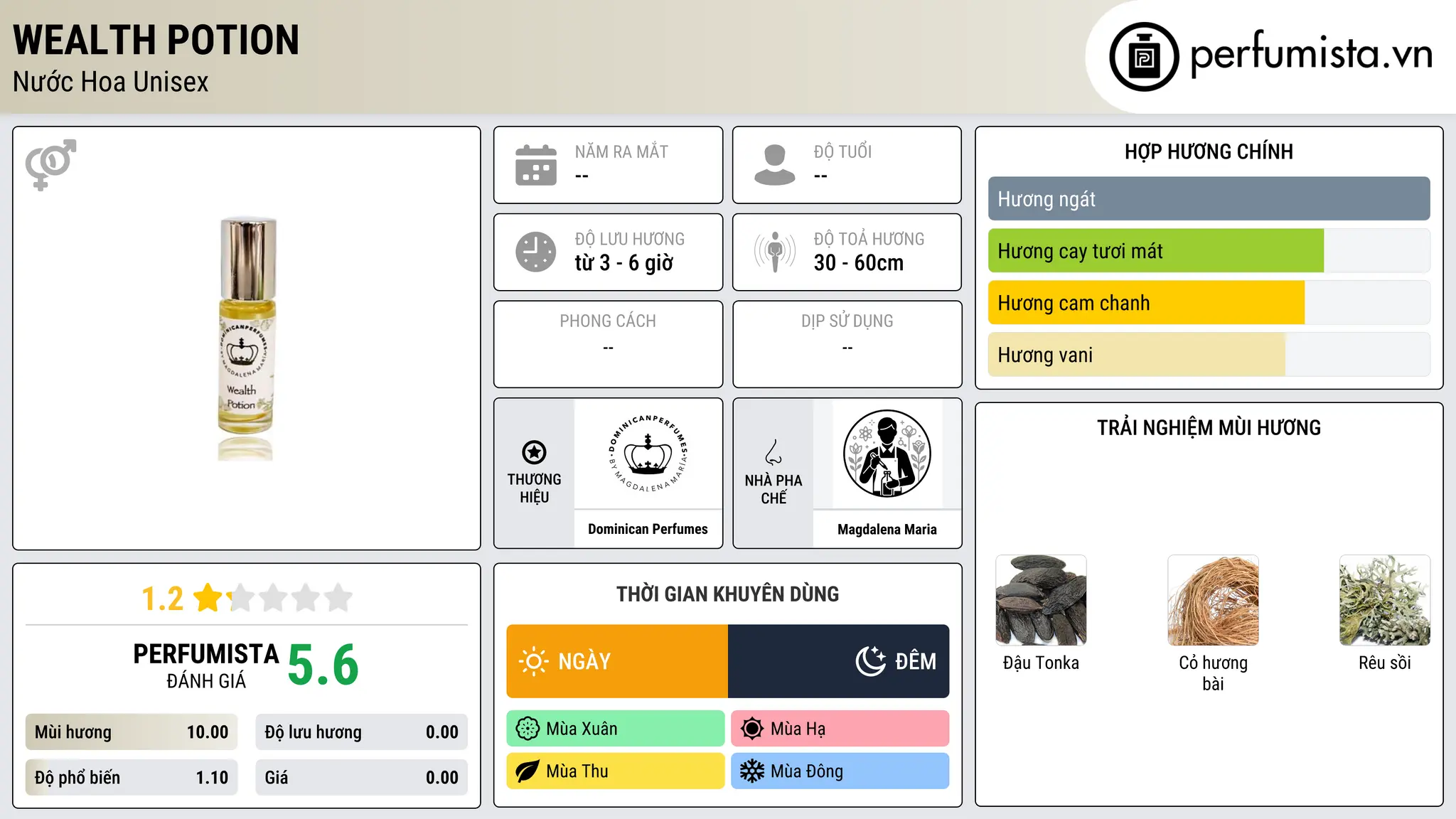Click the Hương vani accord bar
The image size is (1456, 819).
(x=1209, y=355)
